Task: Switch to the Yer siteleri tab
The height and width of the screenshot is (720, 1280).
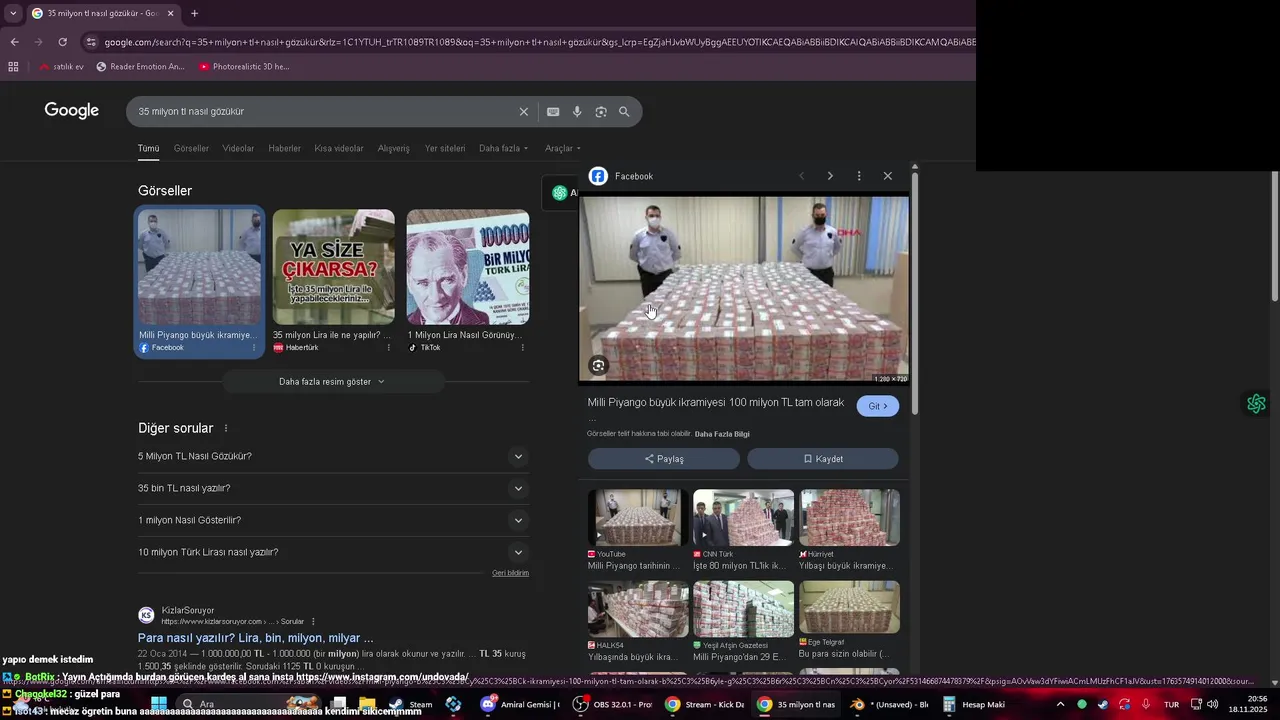Action: coord(445,148)
